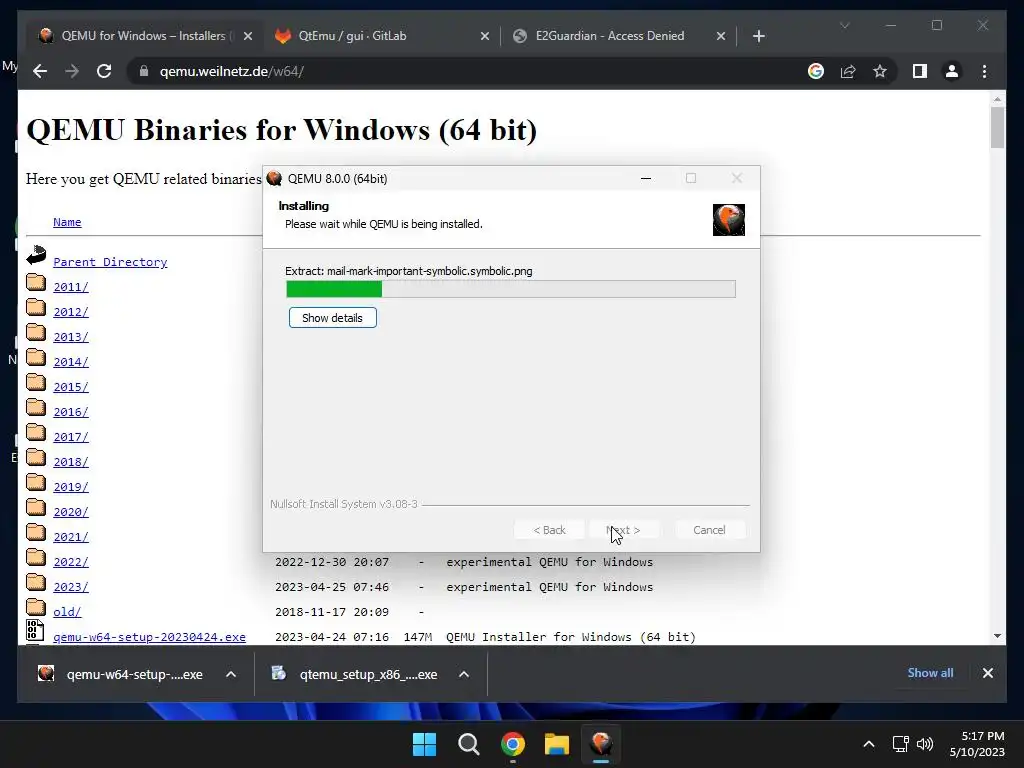This screenshot has width=1024, height=768.
Task: Open the 2021/ folder link
Action: [x=71, y=537]
